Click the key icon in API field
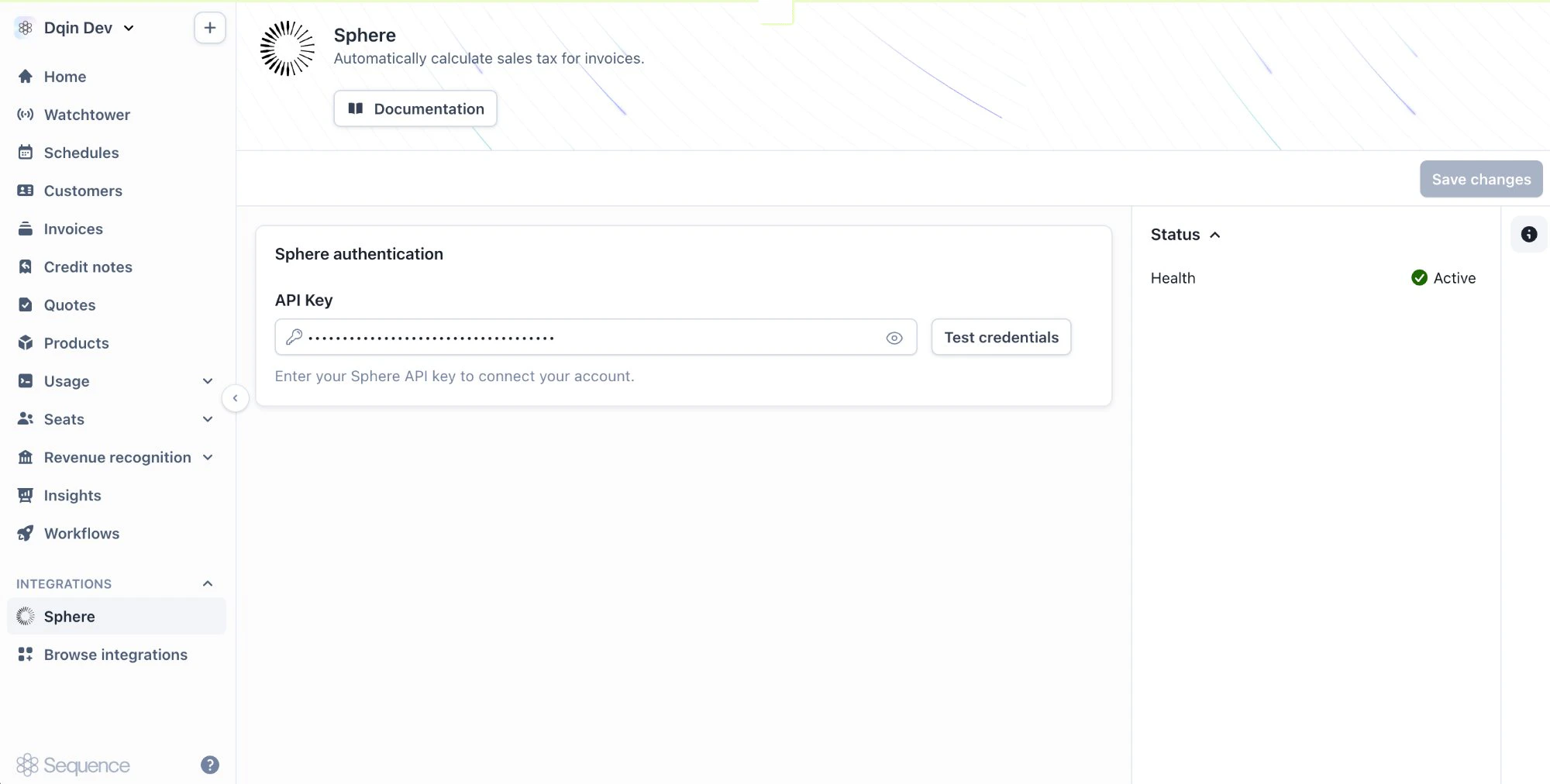The height and width of the screenshot is (784, 1550). coord(294,336)
